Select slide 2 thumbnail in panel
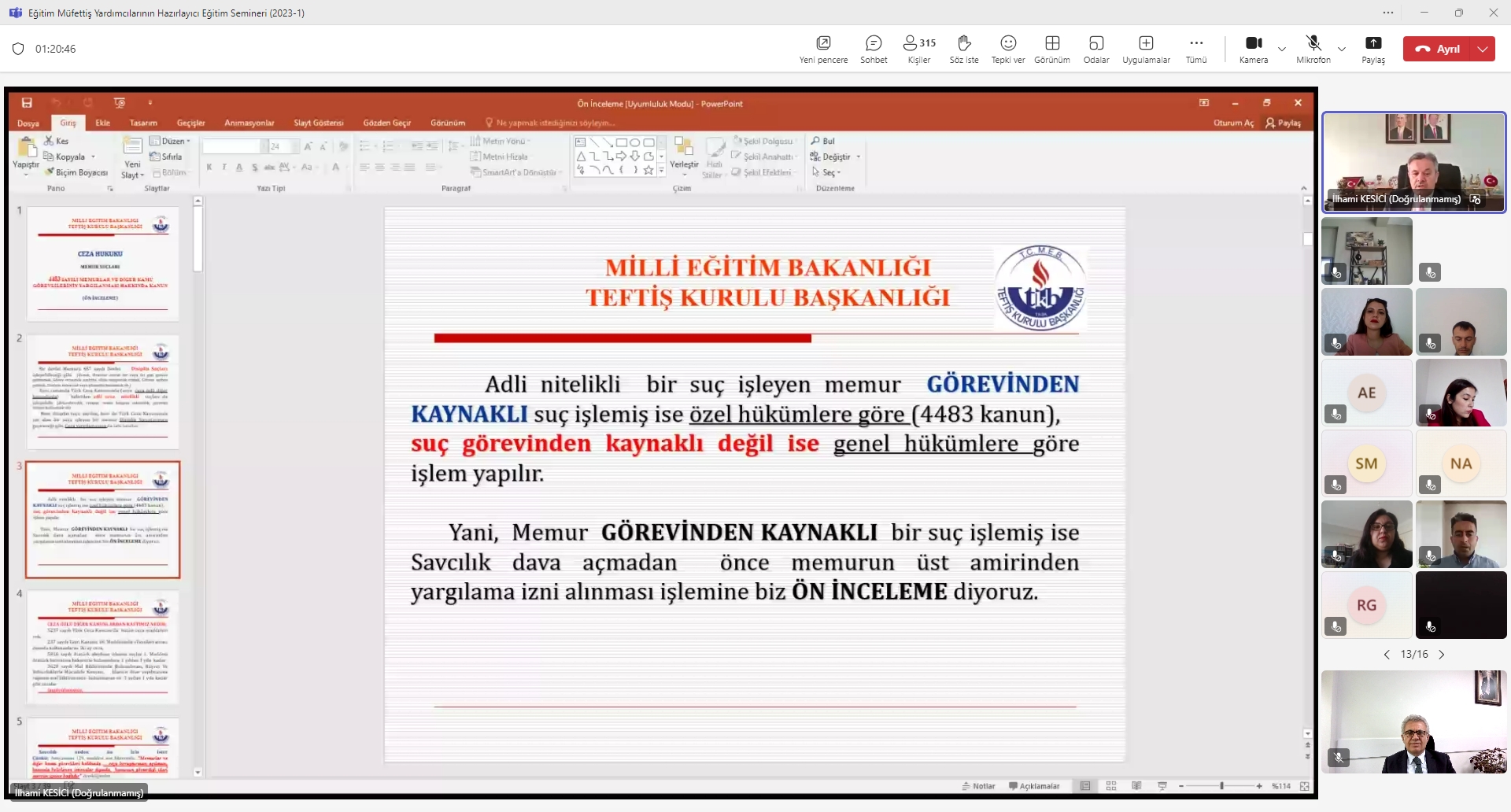The width and height of the screenshot is (1511, 812). (x=103, y=392)
